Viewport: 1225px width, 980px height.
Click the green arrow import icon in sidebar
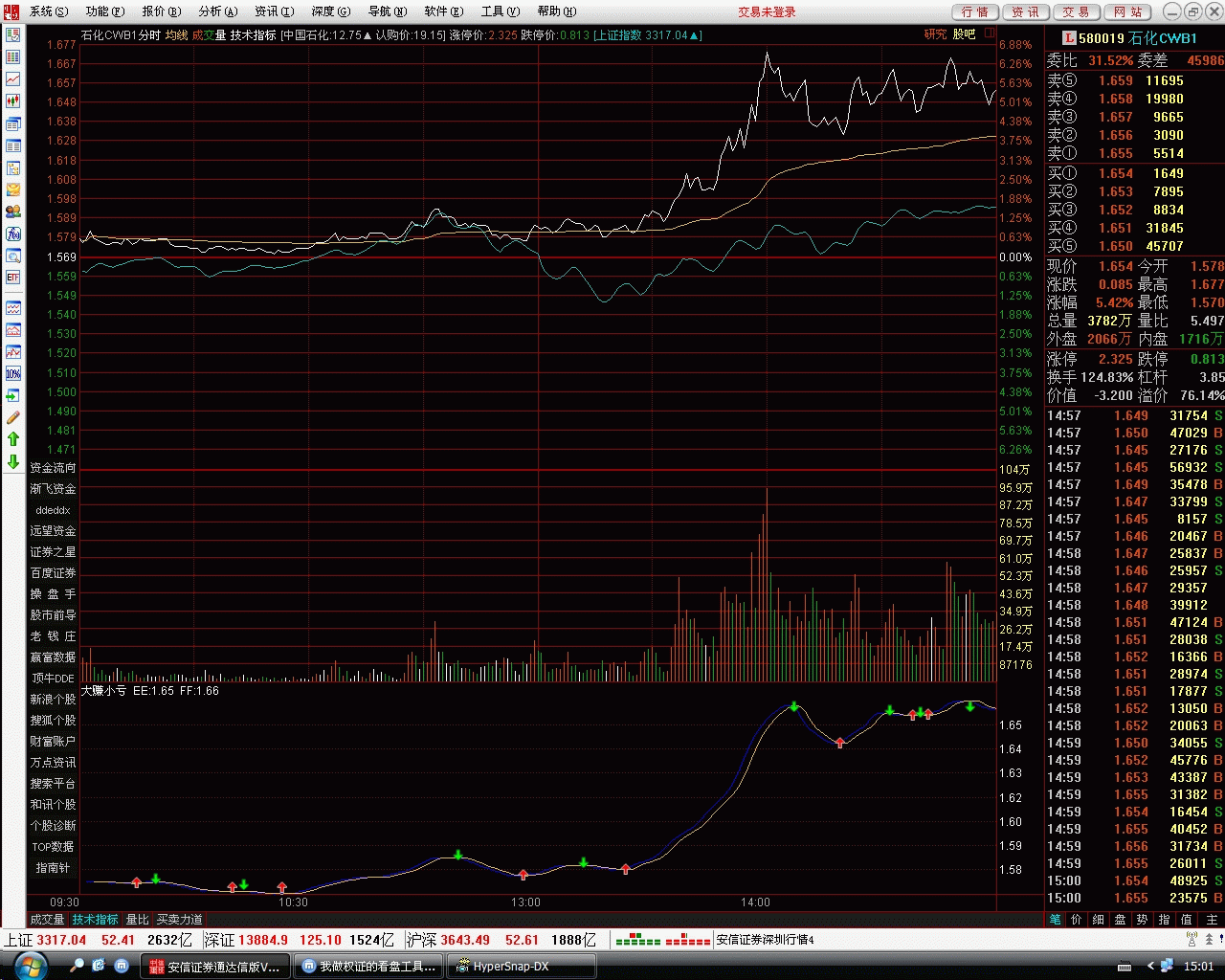[12, 395]
